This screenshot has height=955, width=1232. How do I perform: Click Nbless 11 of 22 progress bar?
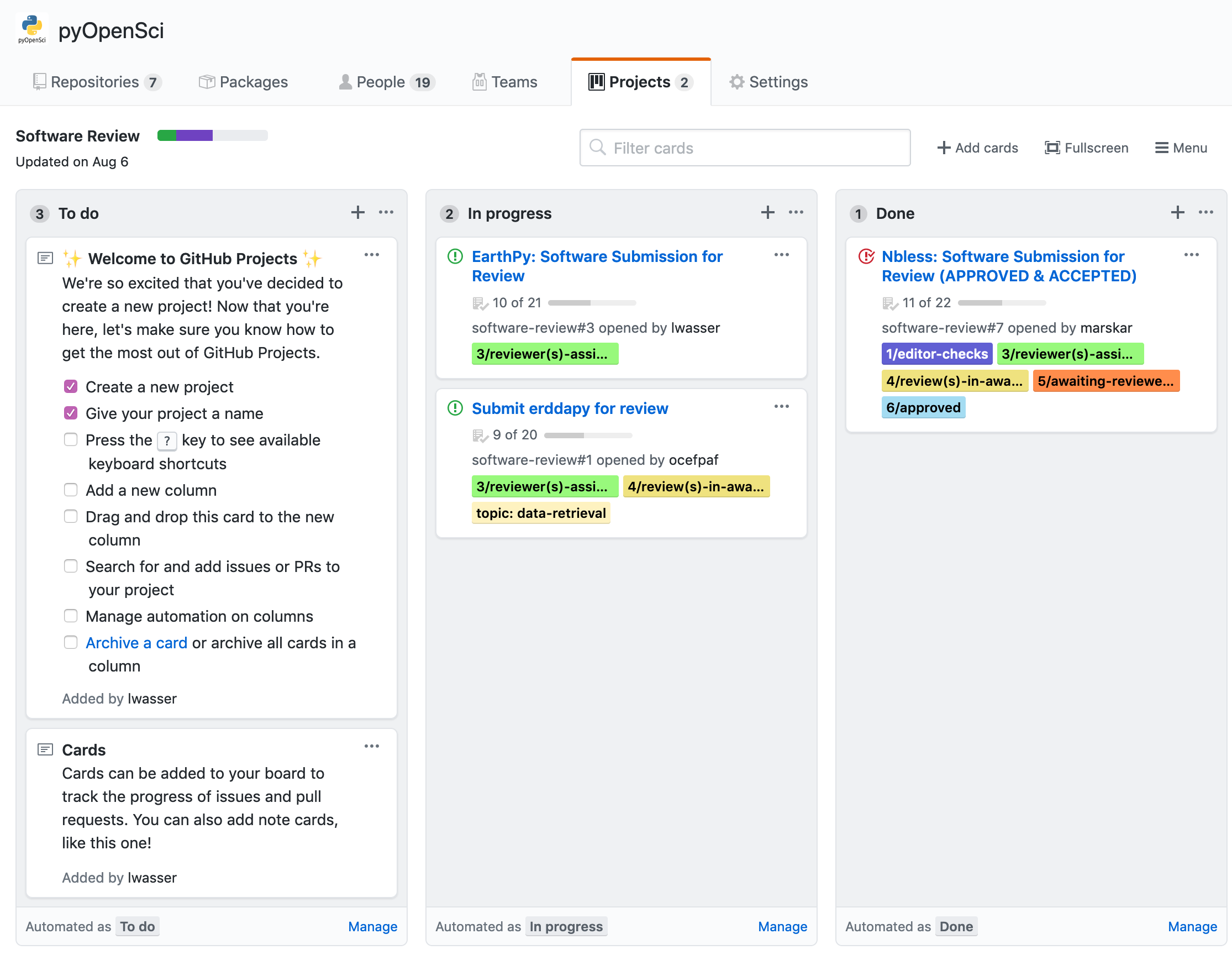click(x=1002, y=303)
